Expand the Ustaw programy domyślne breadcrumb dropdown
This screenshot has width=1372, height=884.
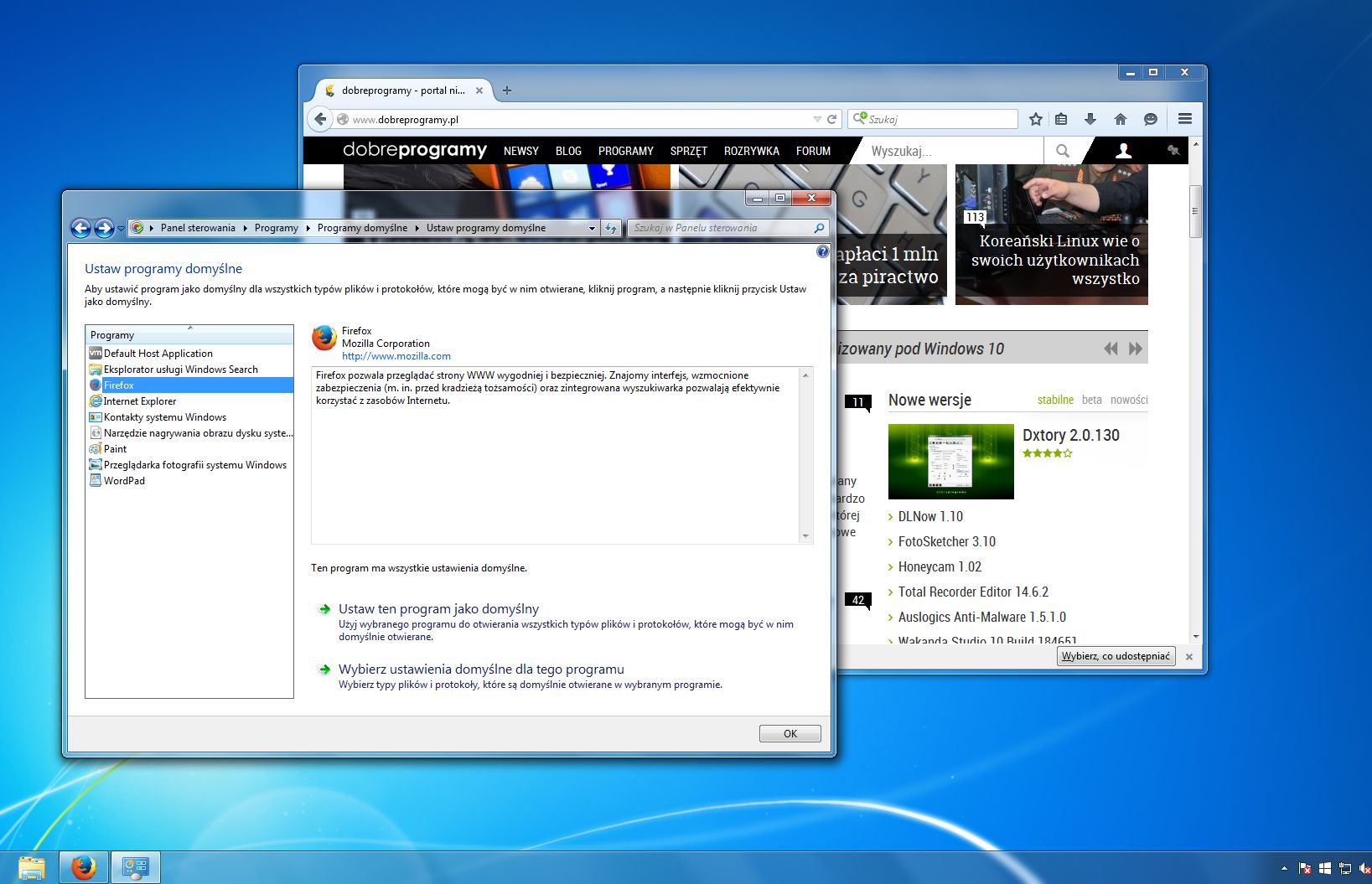(592, 227)
